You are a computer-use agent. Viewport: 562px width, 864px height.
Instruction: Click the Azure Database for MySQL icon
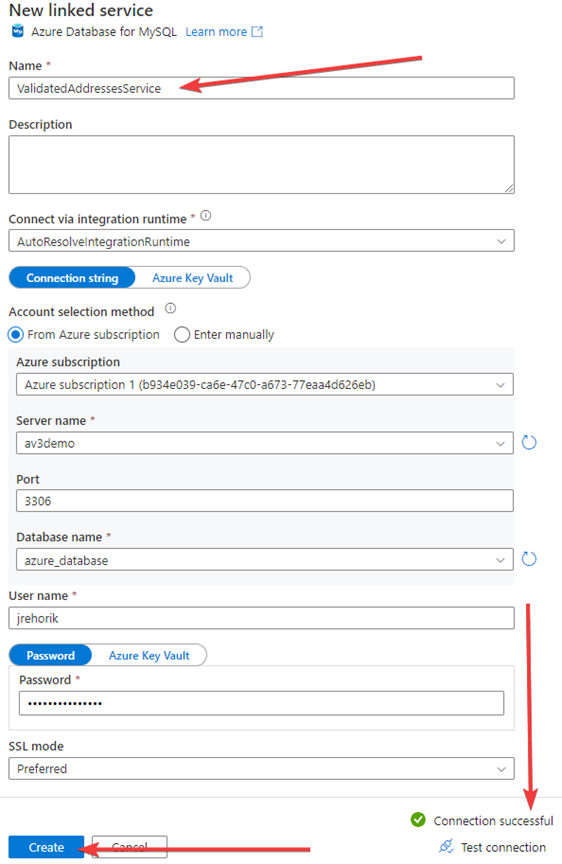click(x=18, y=31)
